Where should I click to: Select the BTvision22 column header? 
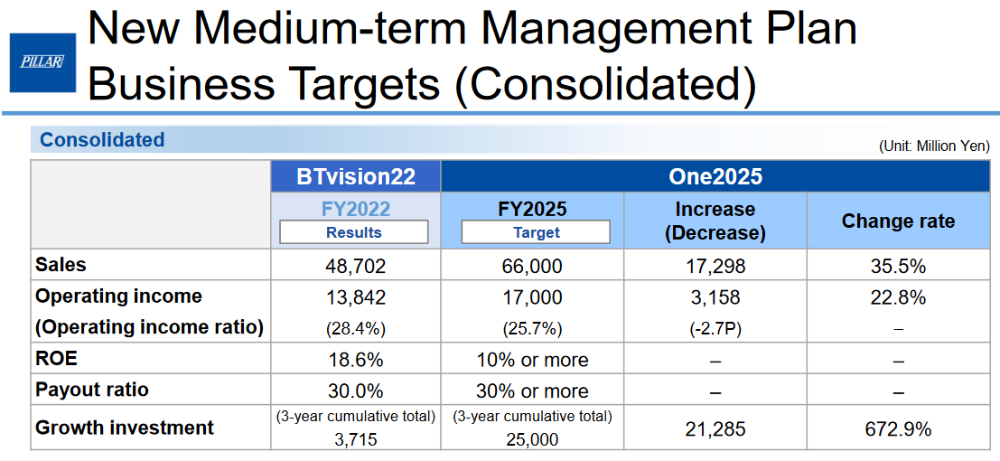coord(354,177)
